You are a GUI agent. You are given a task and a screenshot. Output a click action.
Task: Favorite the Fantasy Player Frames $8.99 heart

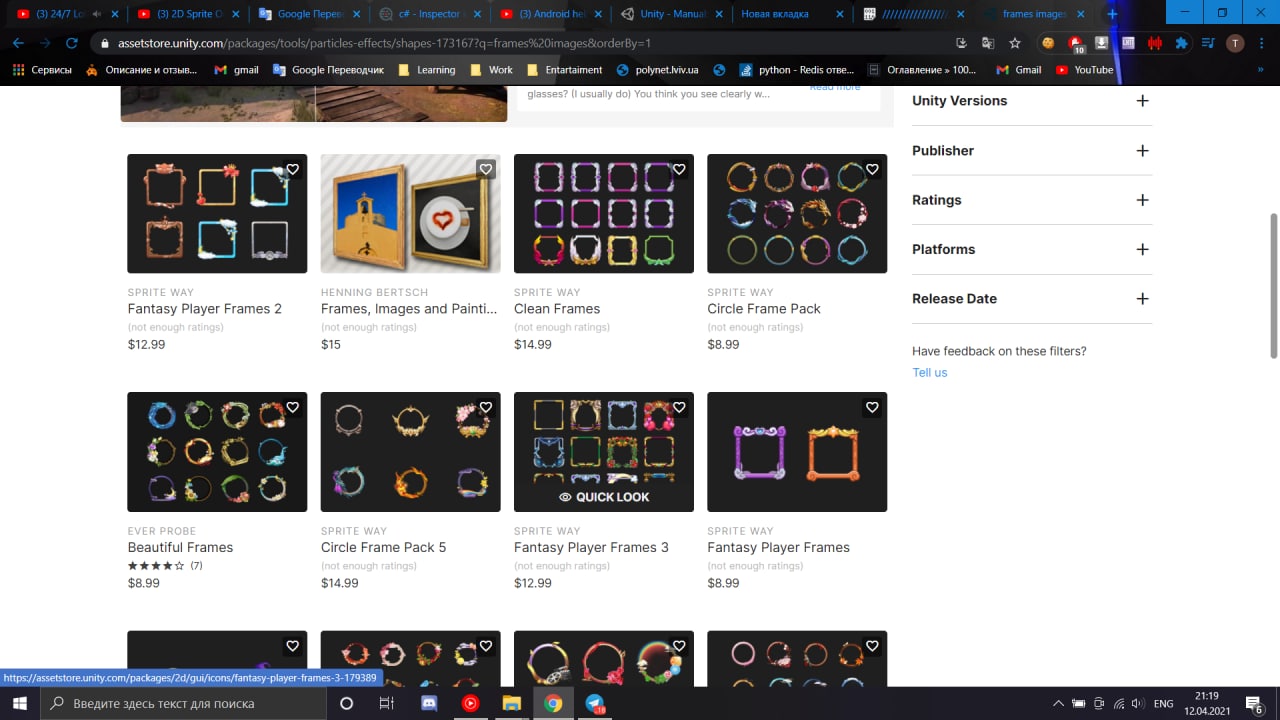(x=872, y=407)
